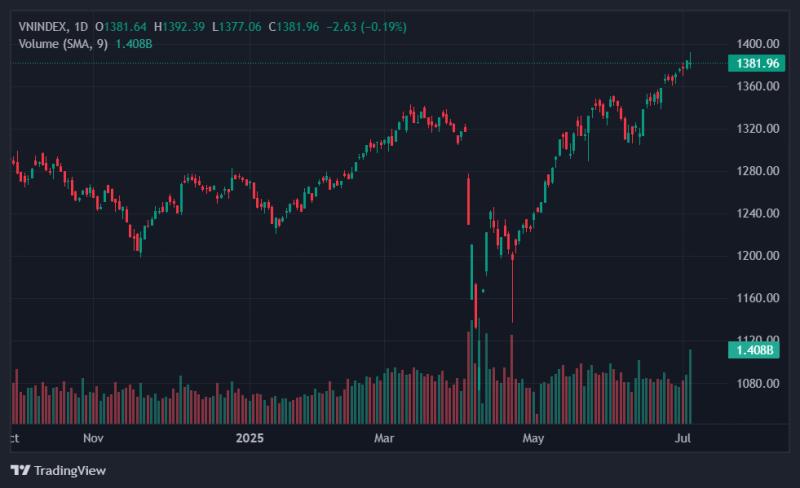The height and width of the screenshot is (488, 800).
Task: Click the 1080.00 price axis label
Action: pos(758,383)
